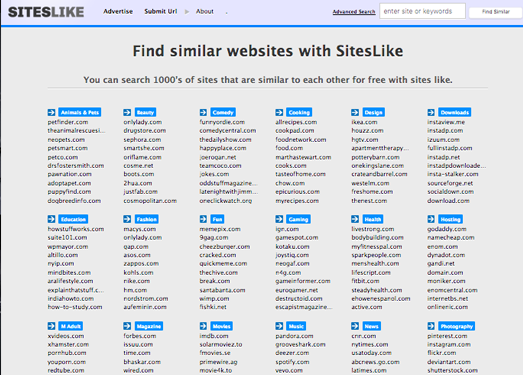Click arrow icon beside Fashion category
The height and width of the screenshot is (375, 523).
[127, 219]
